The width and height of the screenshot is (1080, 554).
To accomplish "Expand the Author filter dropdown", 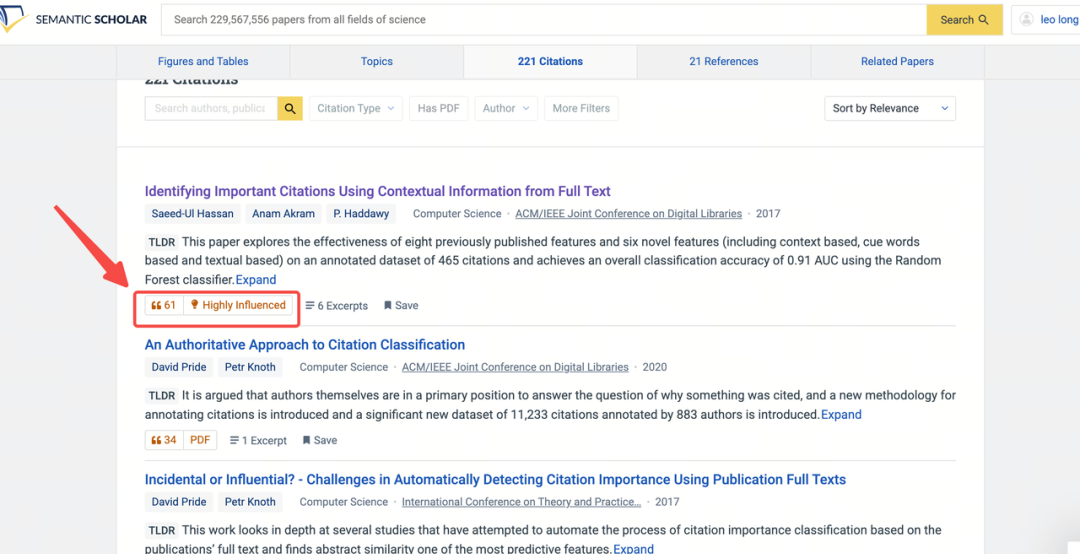I will pyautogui.click(x=506, y=108).
